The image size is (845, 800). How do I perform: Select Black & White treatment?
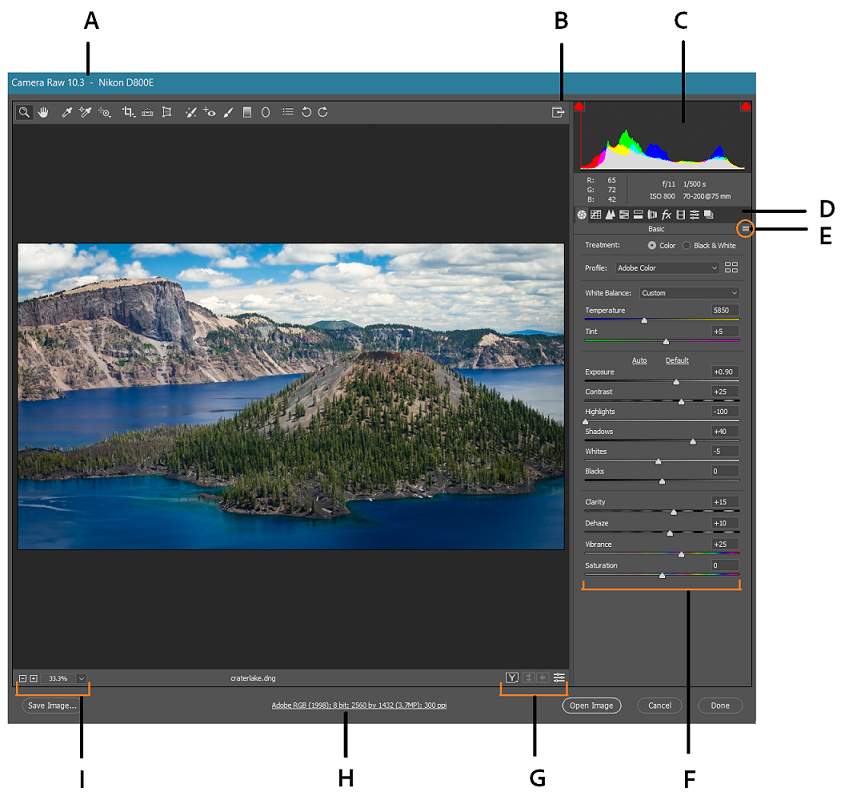point(687,245)
